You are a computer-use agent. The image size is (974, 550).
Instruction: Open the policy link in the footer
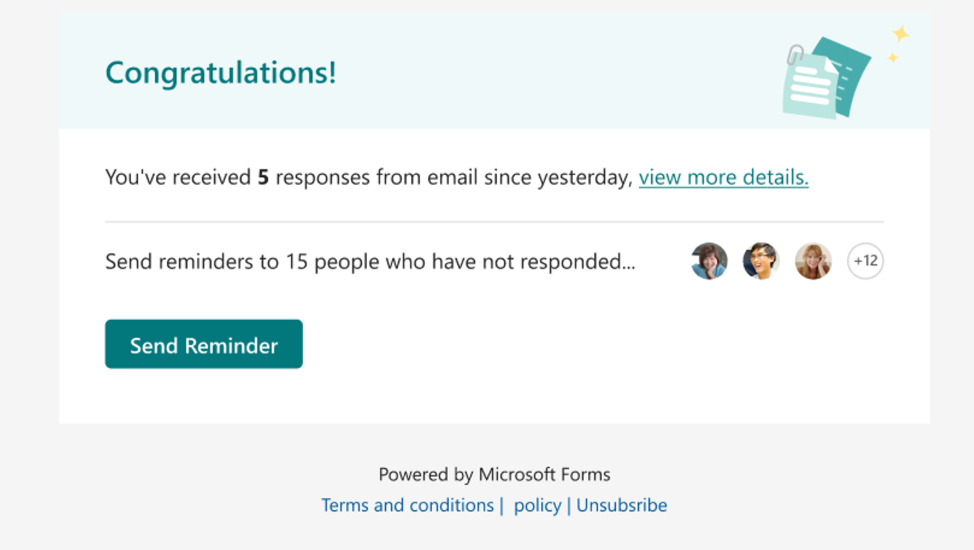(x=537, y=505)
